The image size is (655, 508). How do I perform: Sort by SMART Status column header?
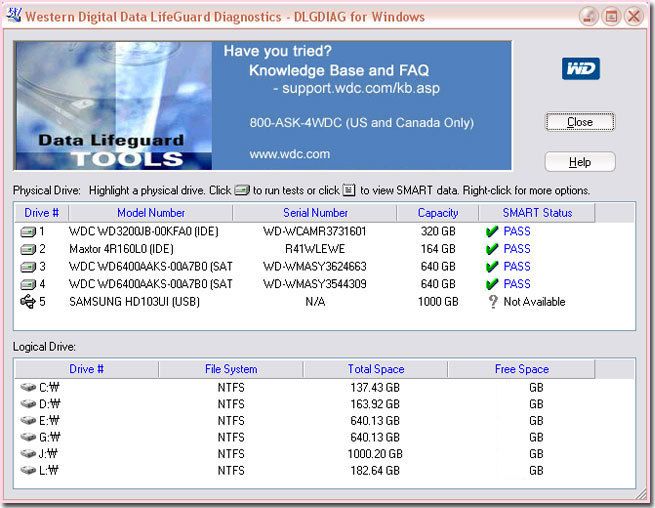tap(537, 213)
